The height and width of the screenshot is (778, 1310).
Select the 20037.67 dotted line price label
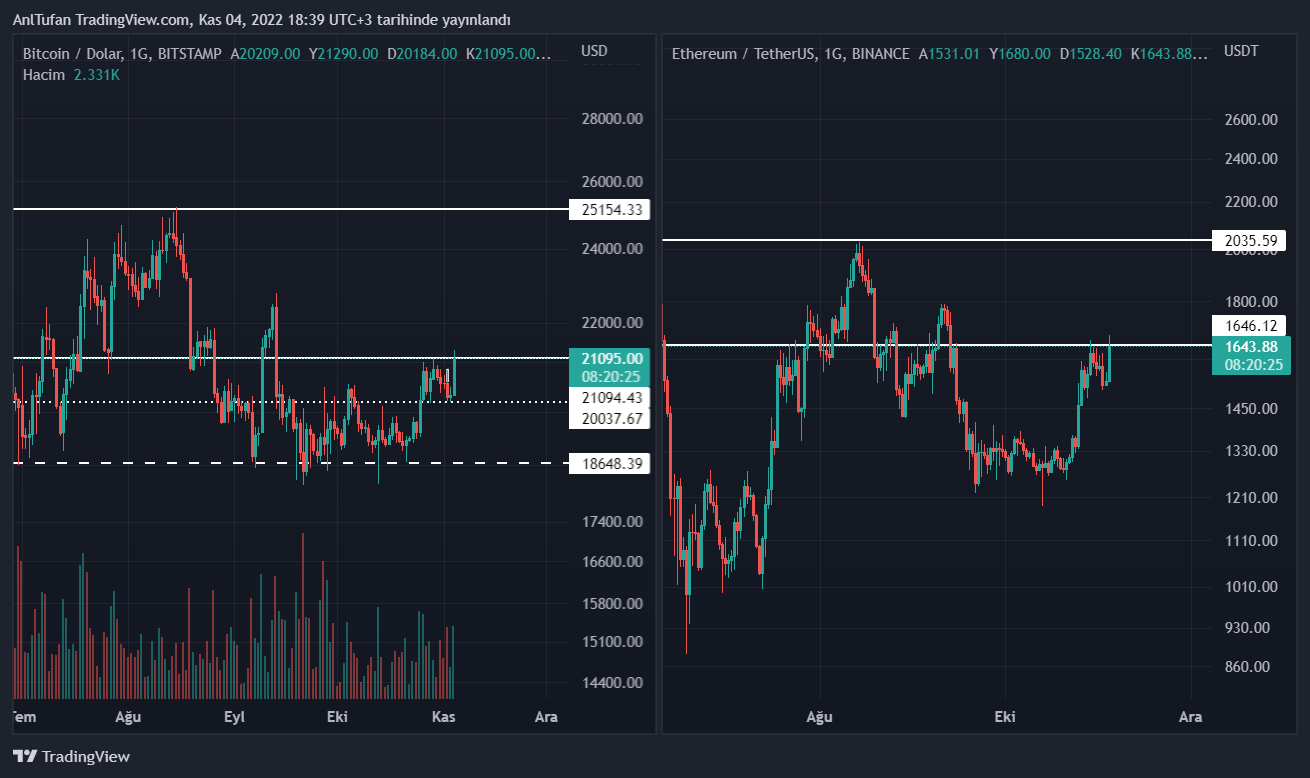[609, 419]
